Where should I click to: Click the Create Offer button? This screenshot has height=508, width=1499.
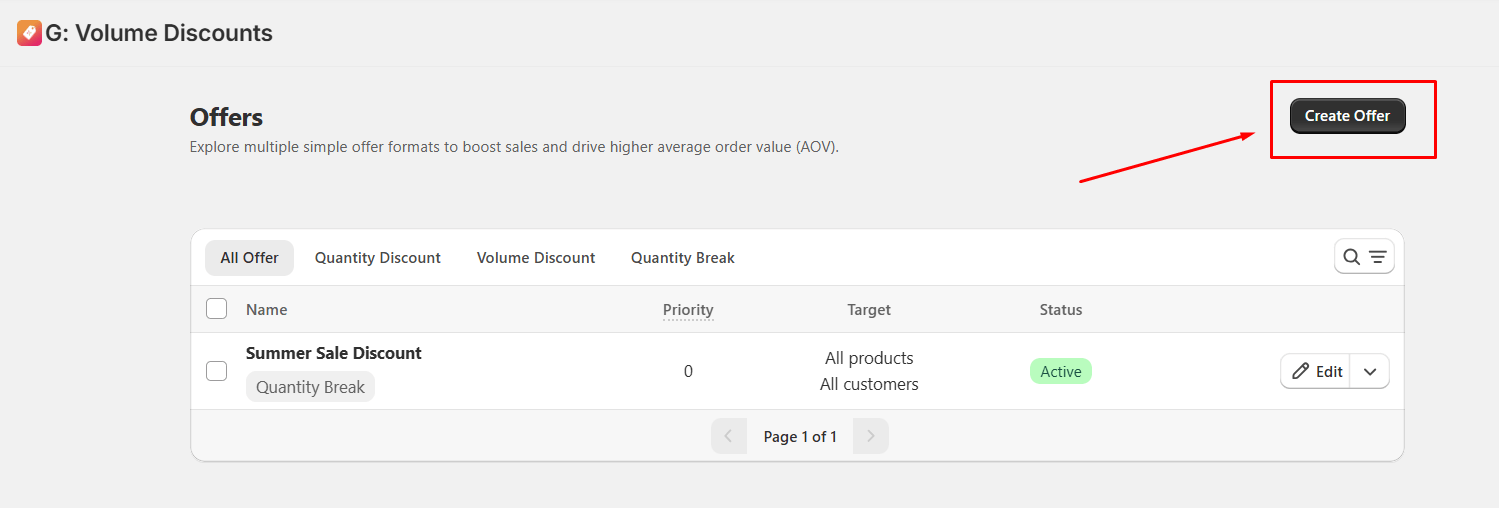(x=1347, y=116)
